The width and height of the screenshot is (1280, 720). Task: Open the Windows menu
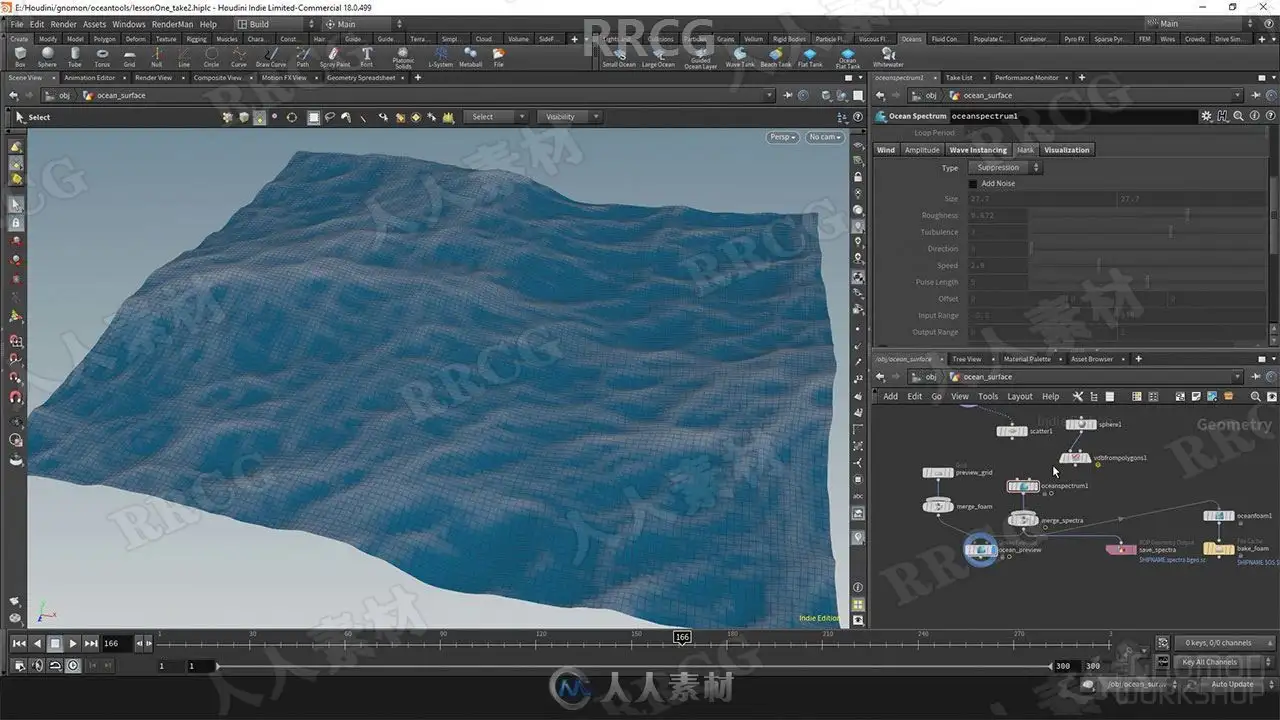(x=128, y=24)
